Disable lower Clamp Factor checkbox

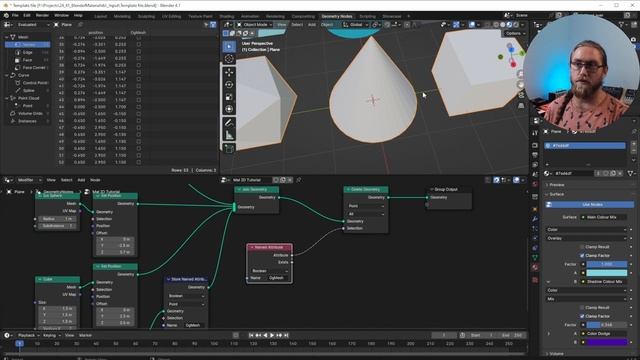(582, 316)
